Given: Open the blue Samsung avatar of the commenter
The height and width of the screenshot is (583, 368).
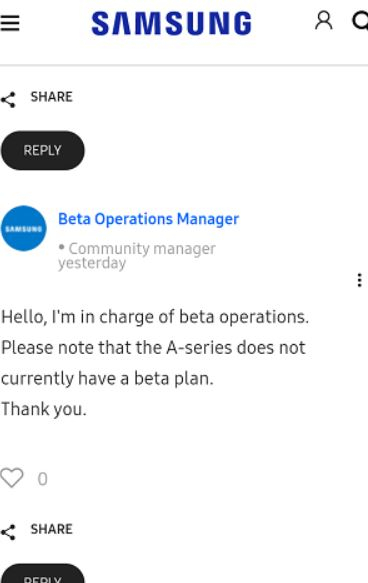Looking at the screenshot, I should (x=24, y=228).
